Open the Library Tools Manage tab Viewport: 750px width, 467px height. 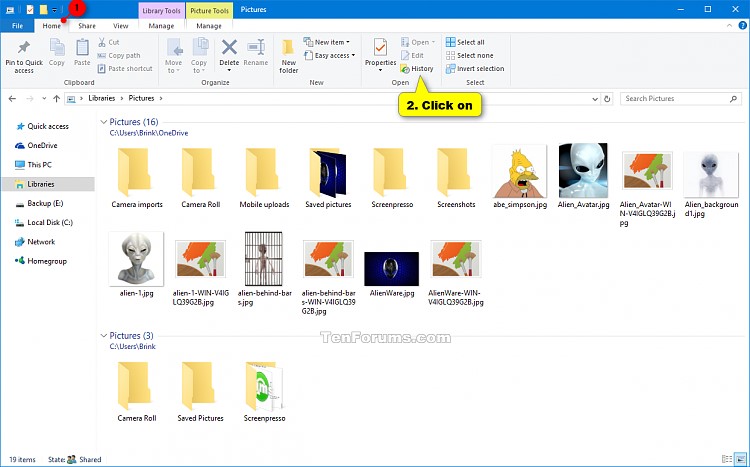click(x=161, y=26)
